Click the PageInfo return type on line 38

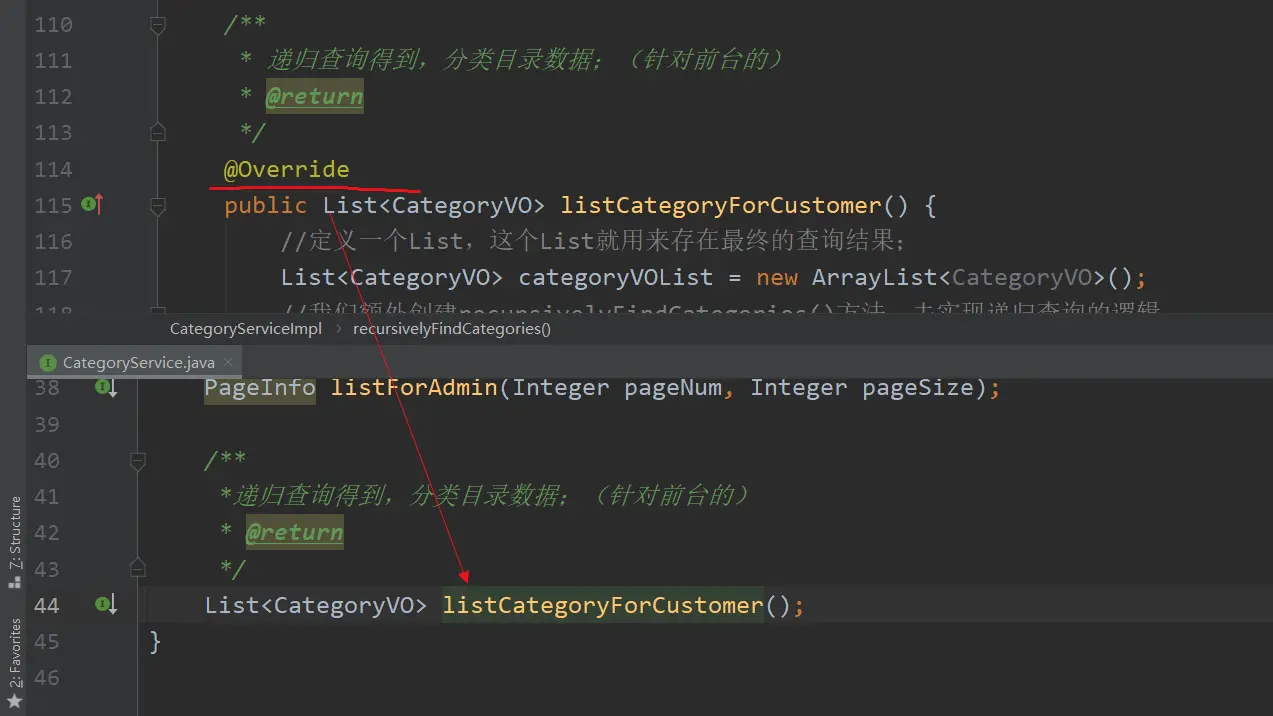click(x=260, y=387)
